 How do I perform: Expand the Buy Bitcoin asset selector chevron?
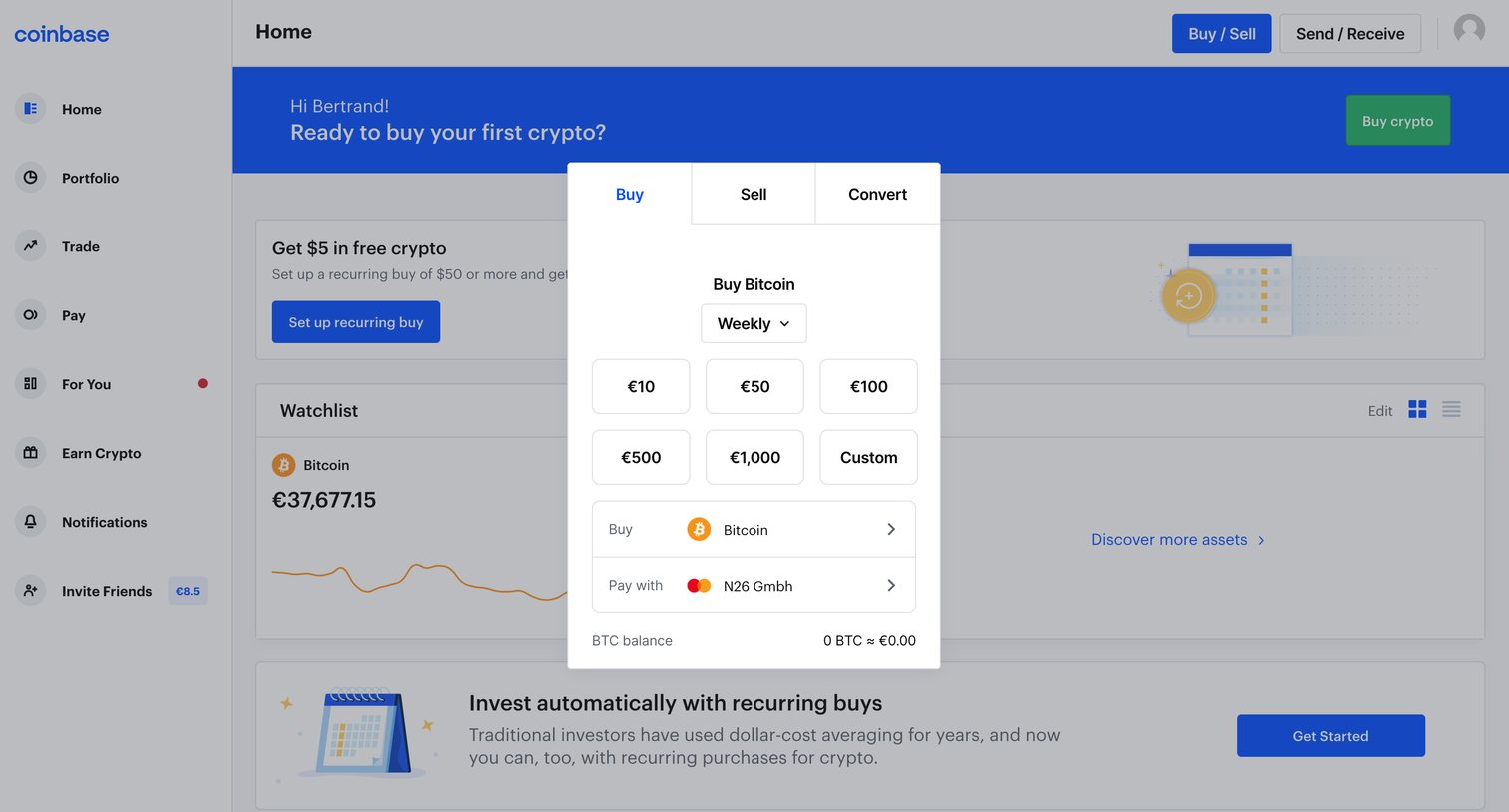(x=891, y=529)
